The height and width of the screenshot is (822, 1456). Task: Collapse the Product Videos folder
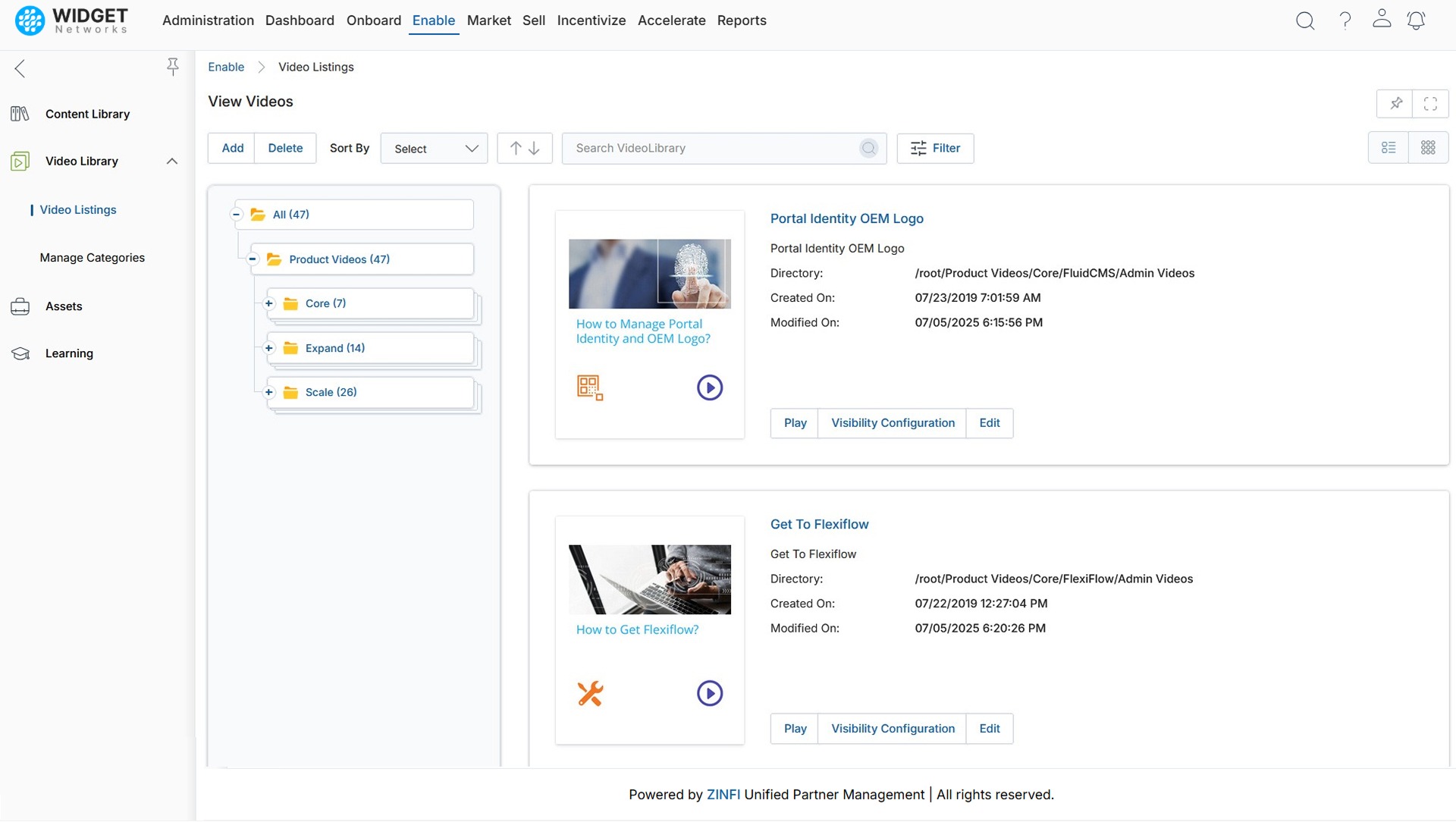tap(253, 259)
